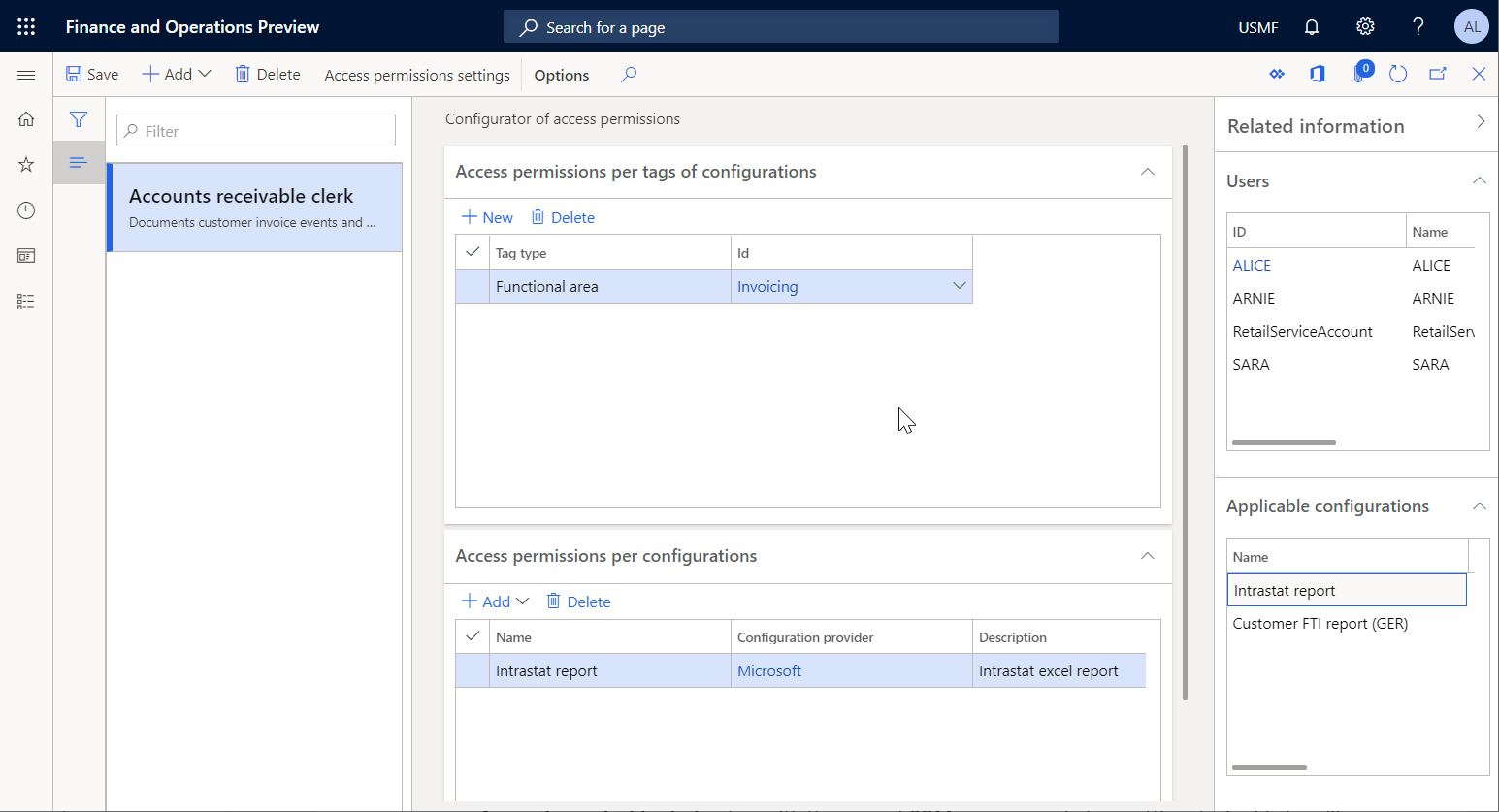Click inside the Filter input field
The width and height of the screenshot is (1499, 812).
255,129
